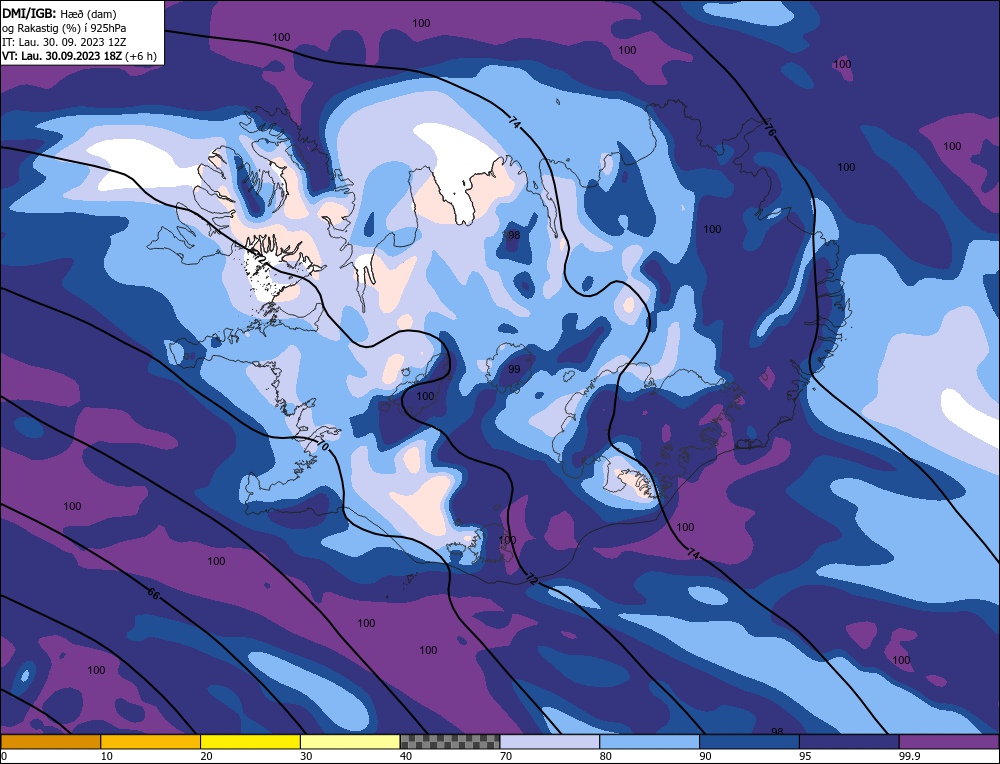Click the '20' legend tick label
This screenshot has width=1000, height=764.
click(206, 756)
